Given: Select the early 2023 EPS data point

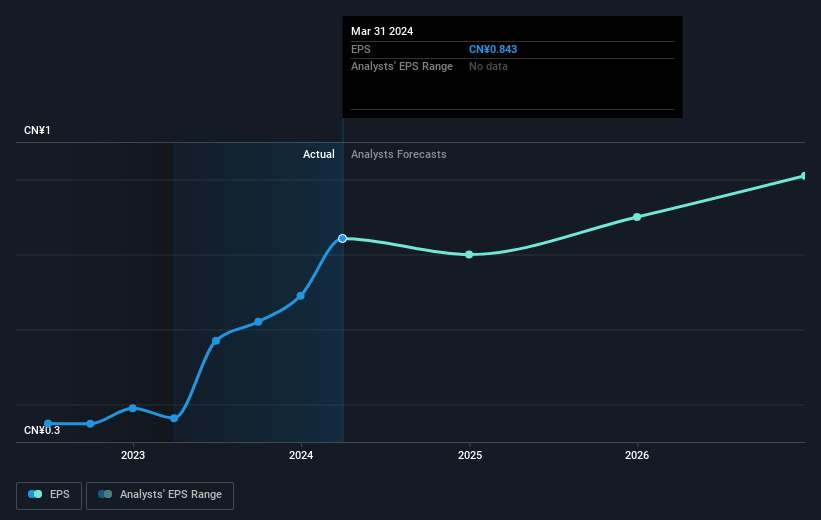Looking at the screenshot, I should [x=132, y=408].
